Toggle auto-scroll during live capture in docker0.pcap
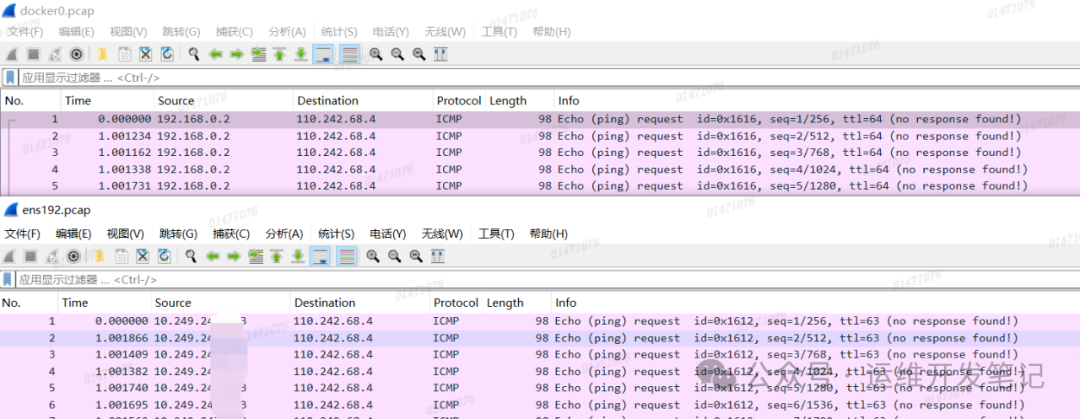This screenshot has height=419, width=1080. click(x=323, y=54)
